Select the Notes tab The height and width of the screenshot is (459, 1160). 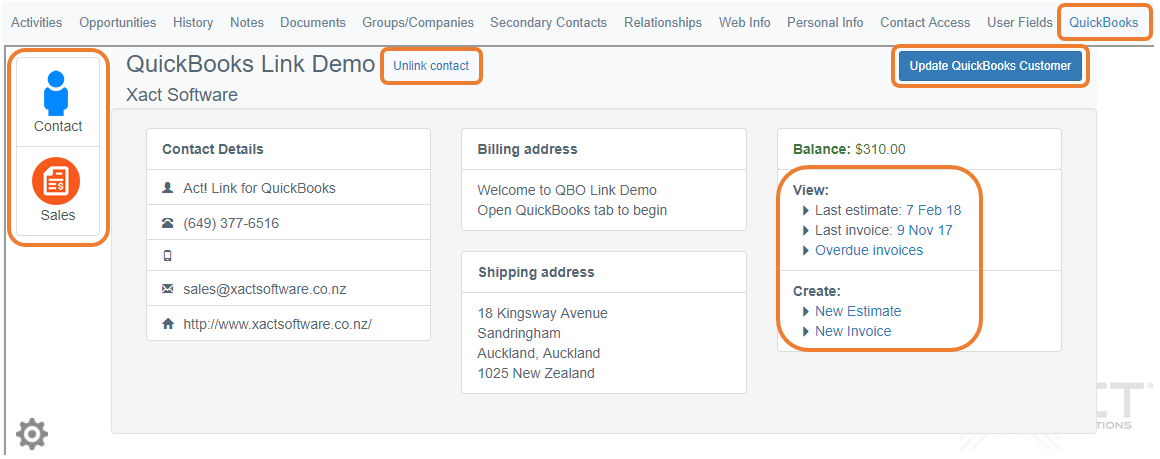point(247,22)
